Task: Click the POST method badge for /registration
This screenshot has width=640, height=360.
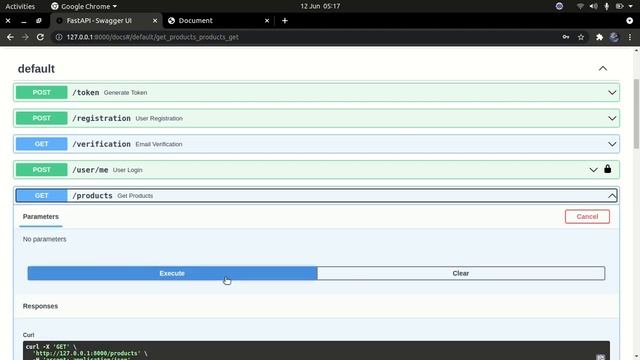Action: (x=42, y=118)
